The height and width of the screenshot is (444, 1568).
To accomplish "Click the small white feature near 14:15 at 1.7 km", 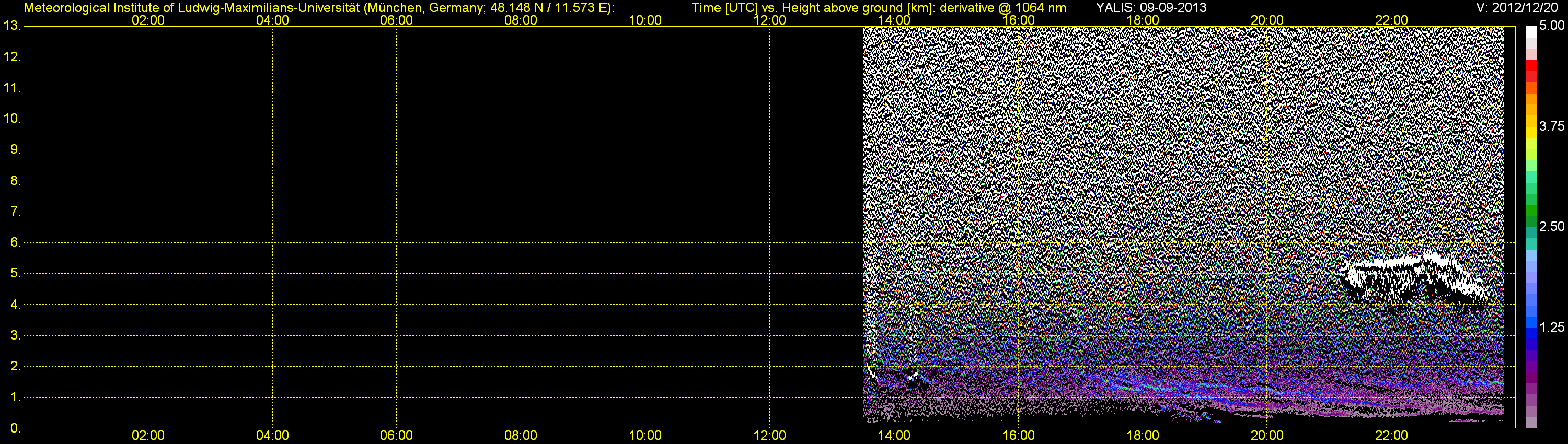I will [914, 377].
